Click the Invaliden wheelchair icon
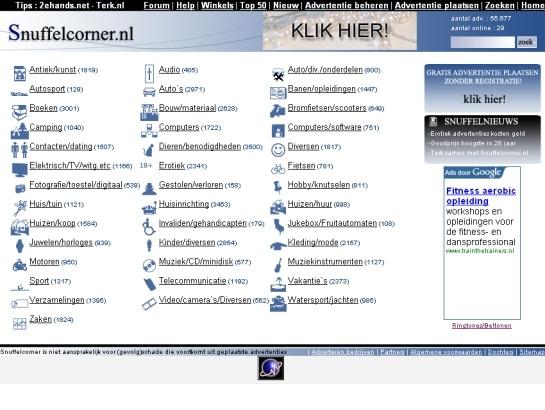 (x=149, y=227)
